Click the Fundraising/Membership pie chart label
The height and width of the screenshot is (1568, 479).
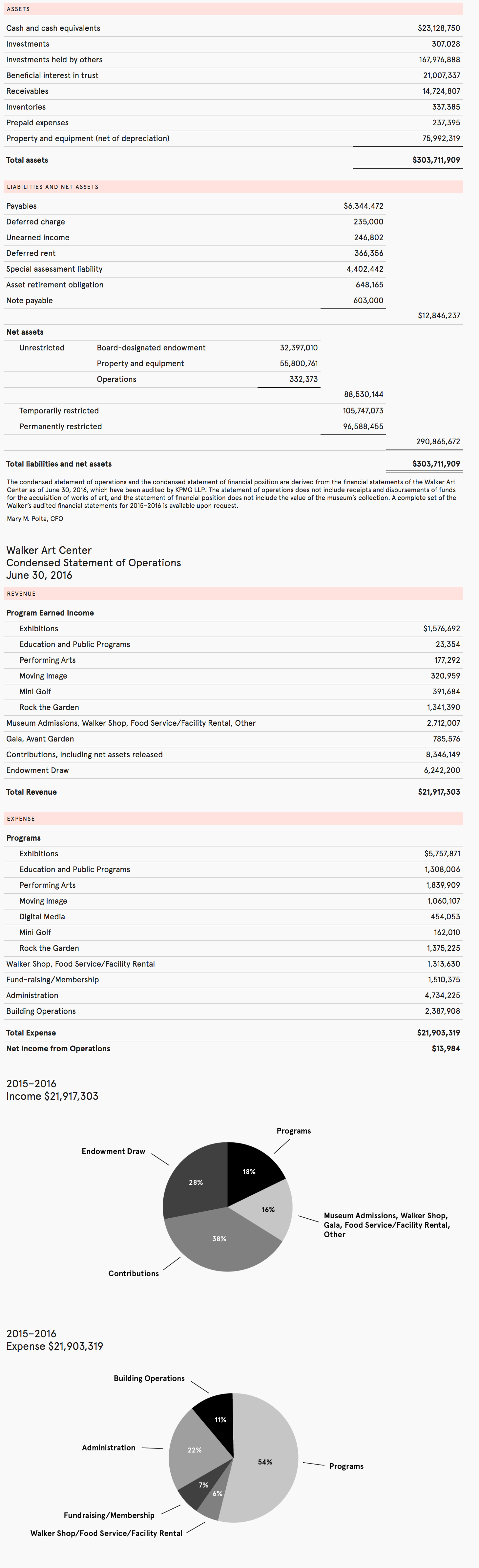coord(109,1515)
